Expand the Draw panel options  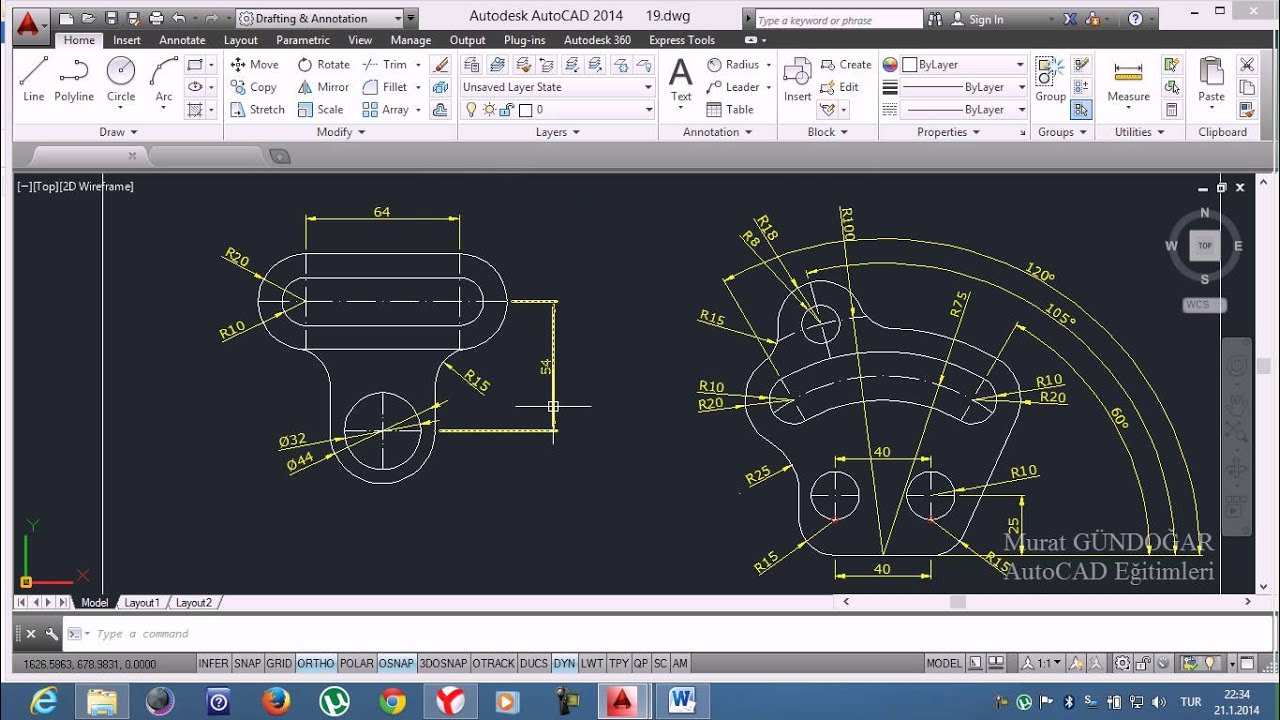pos(118,132)
